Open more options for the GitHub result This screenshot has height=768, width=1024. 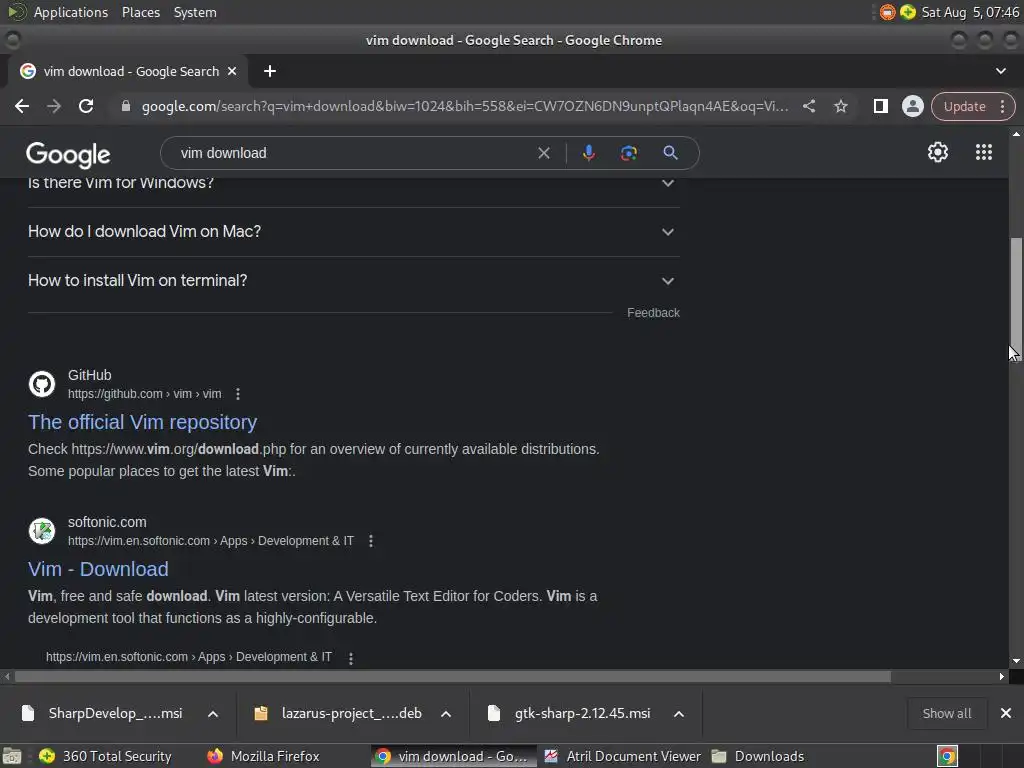(x=238, y=394)
